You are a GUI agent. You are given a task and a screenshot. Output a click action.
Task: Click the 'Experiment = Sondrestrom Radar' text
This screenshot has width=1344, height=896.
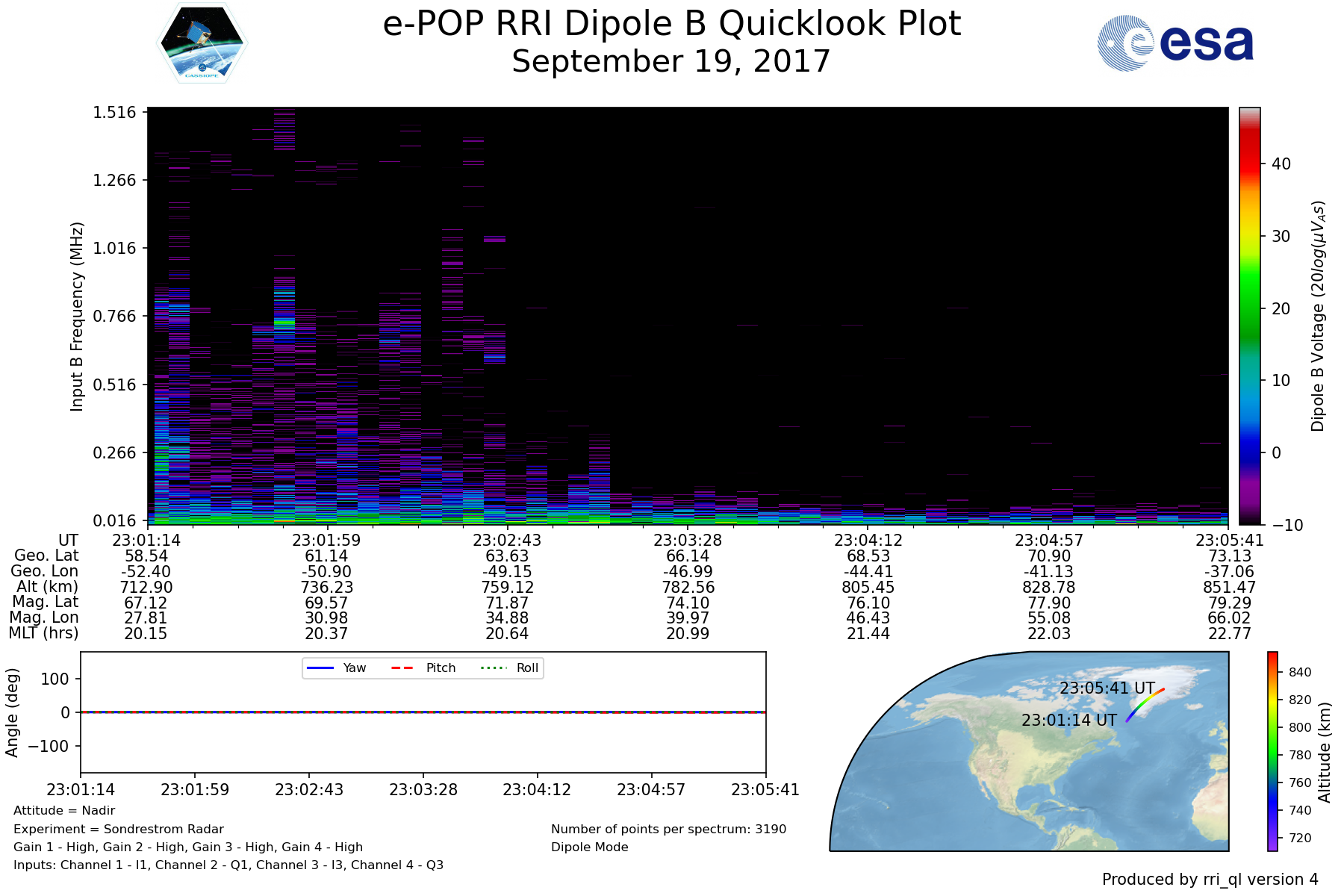(x=119, y=829)
